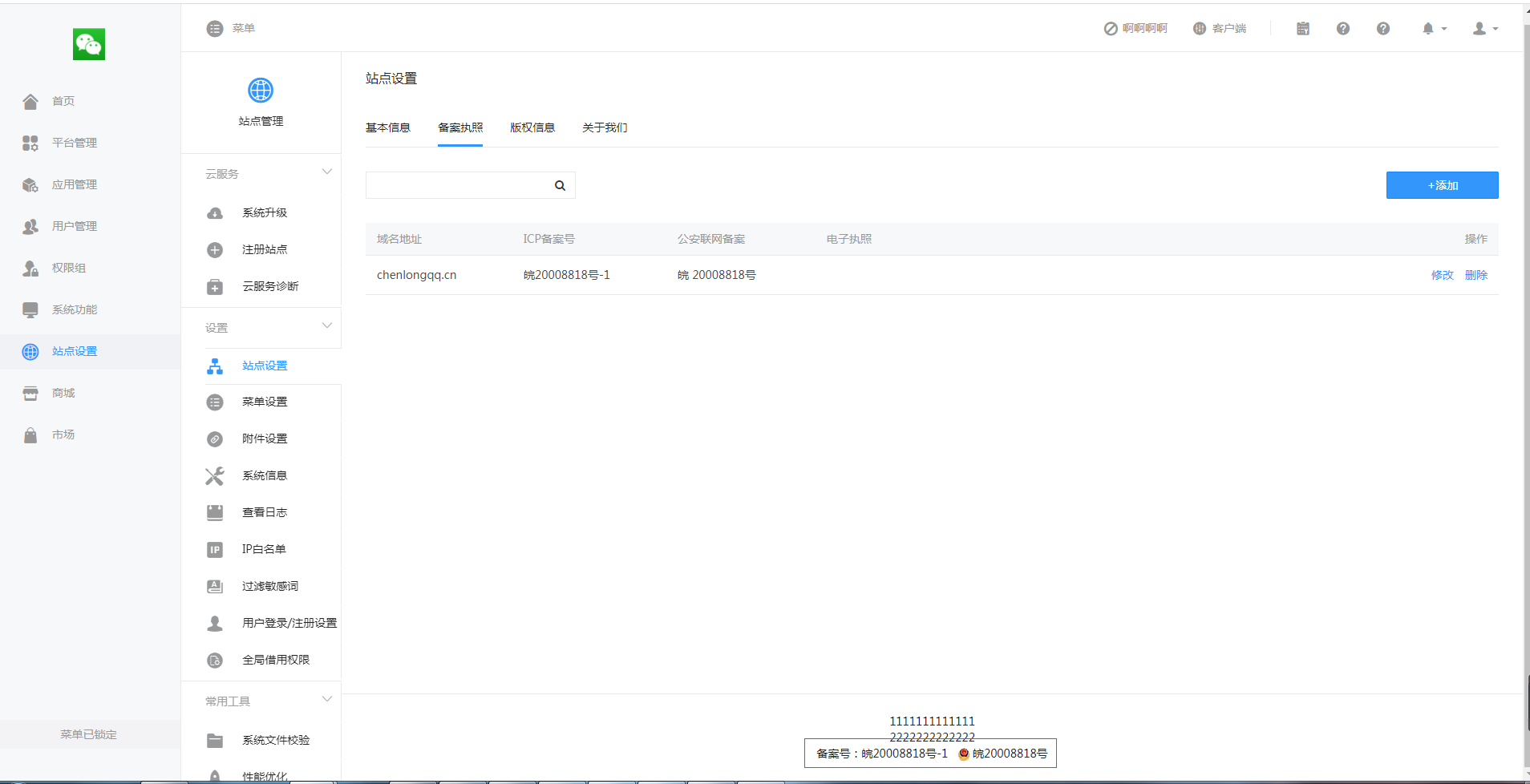The height and width of the screenshot is (784, 1530).
Task: Open the user account dropdown
Action: pyautogui.click(x=1485, y=29)
